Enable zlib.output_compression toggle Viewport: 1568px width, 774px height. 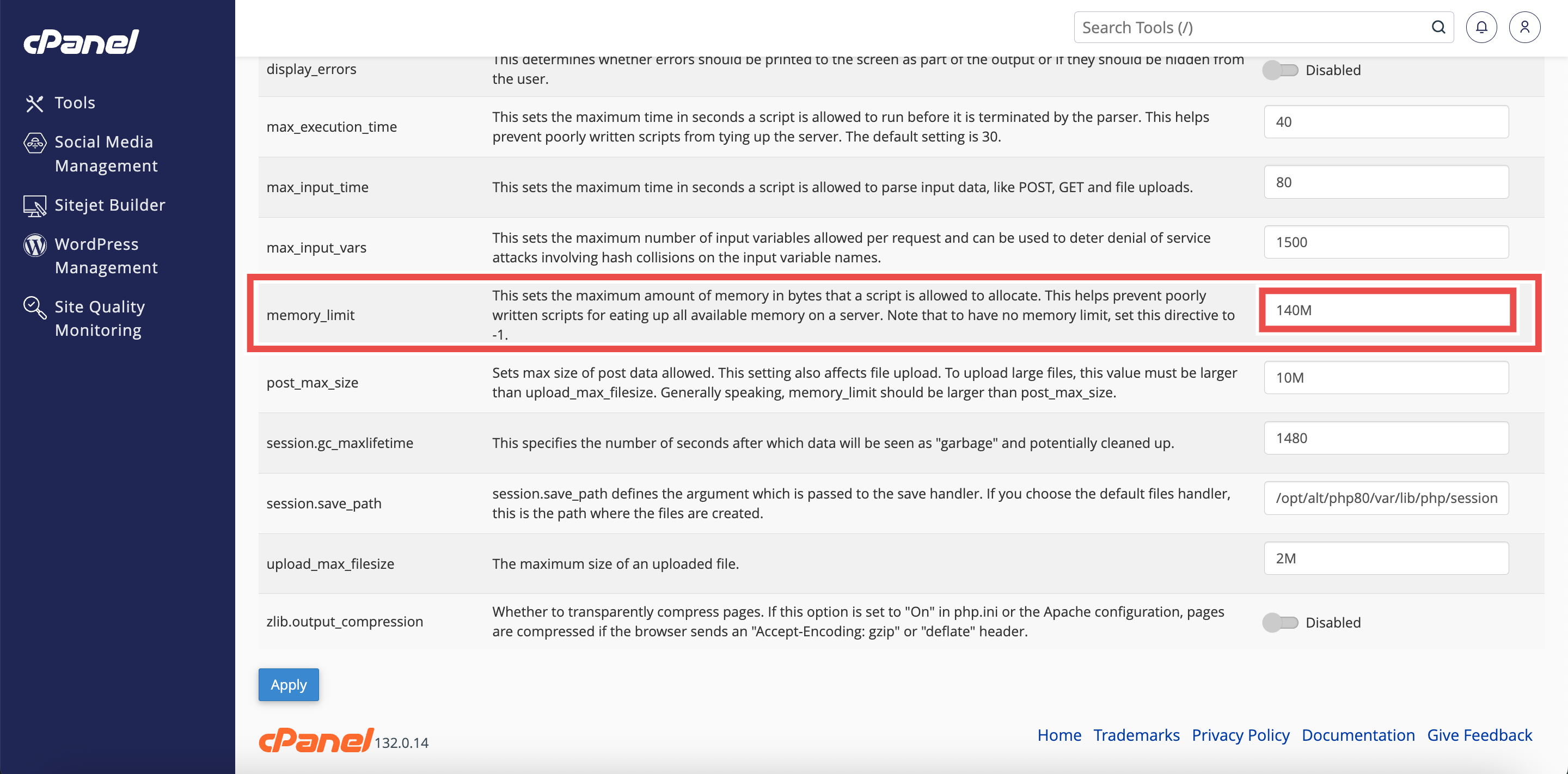[1280, 623]
